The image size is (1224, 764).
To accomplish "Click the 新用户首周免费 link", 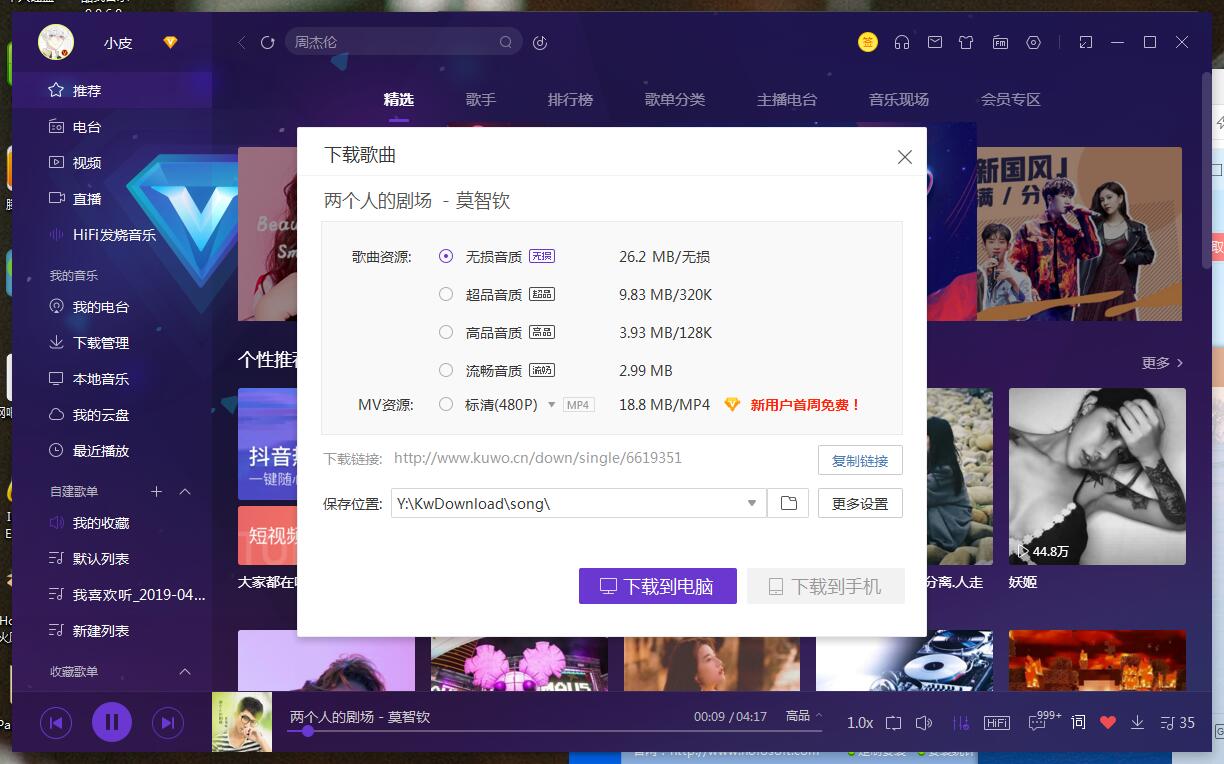I will (x=805, y=405).
